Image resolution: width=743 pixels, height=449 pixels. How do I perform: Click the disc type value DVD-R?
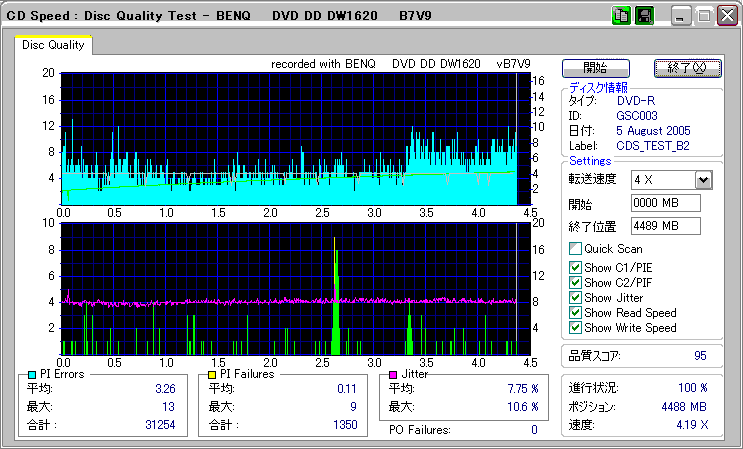(636, 101)
